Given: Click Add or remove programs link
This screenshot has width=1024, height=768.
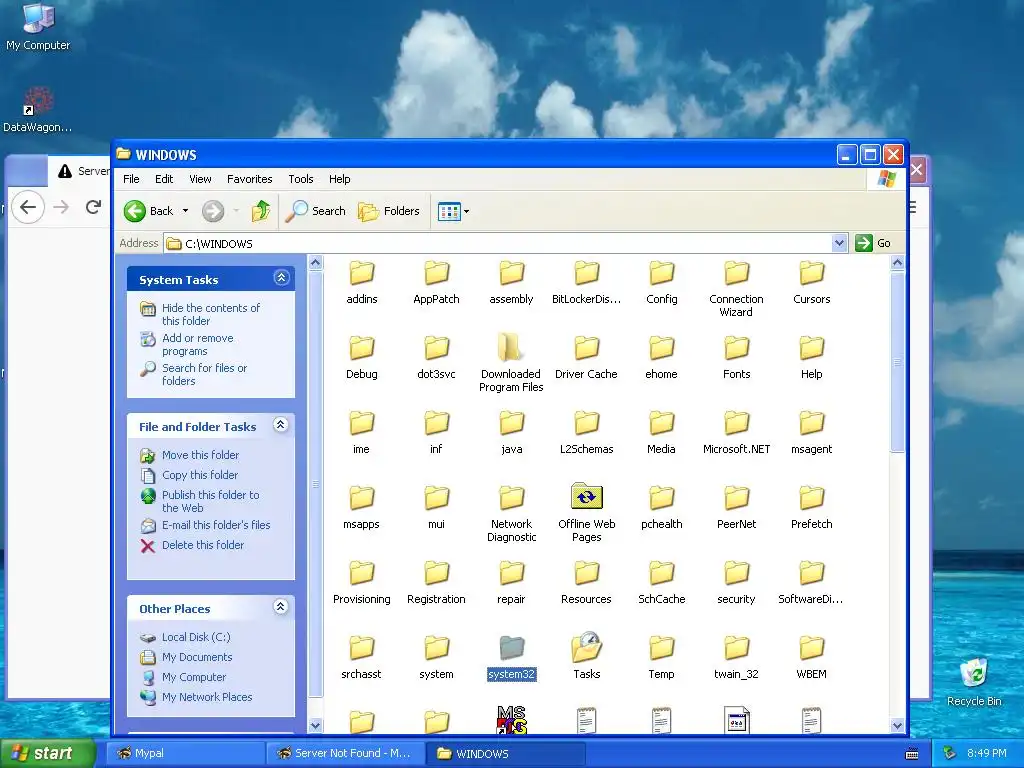Looking at the screenshot, I should [197, 344].
